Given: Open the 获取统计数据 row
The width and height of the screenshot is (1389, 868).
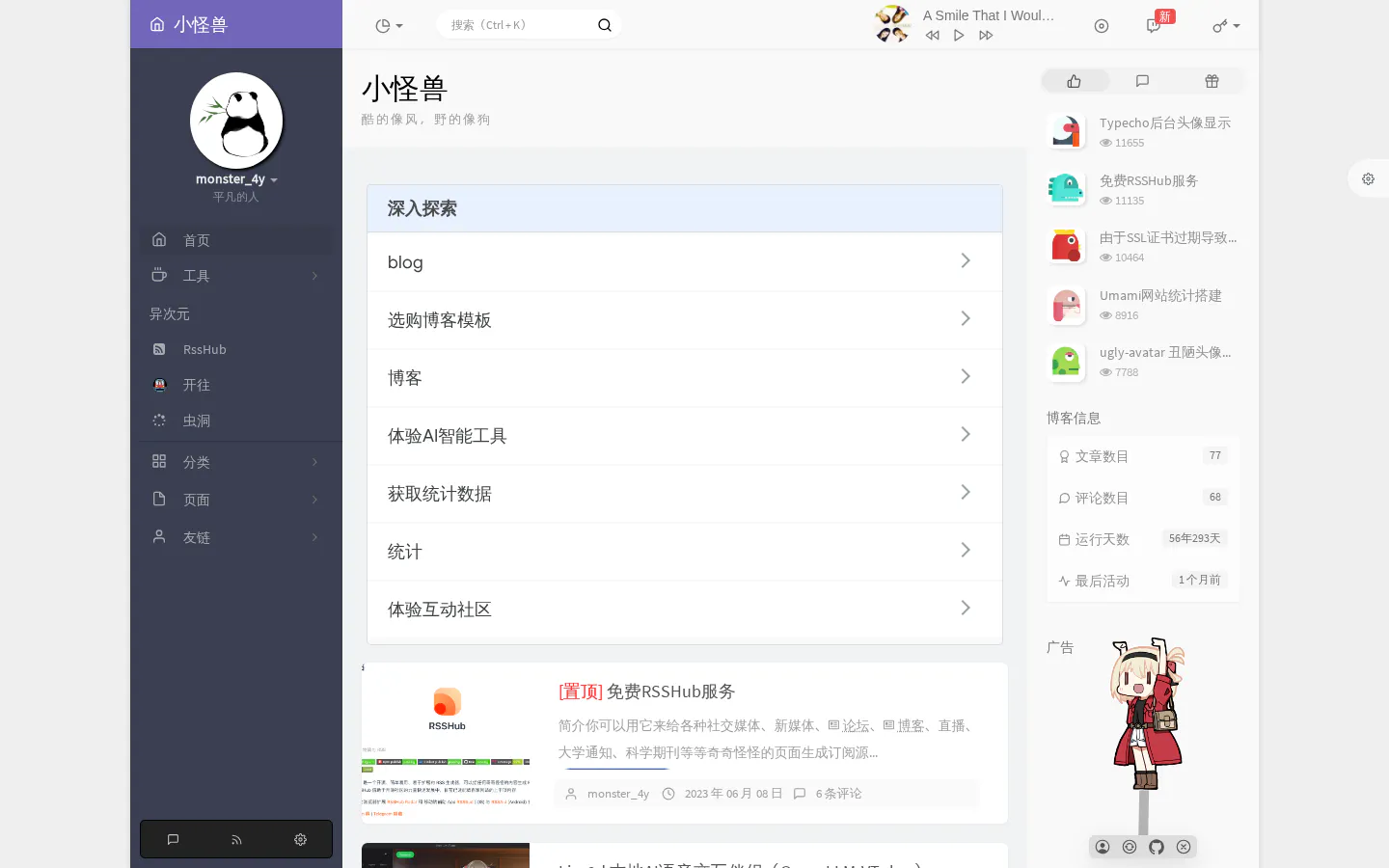Looking at the screenshot, I should (685, 494).
